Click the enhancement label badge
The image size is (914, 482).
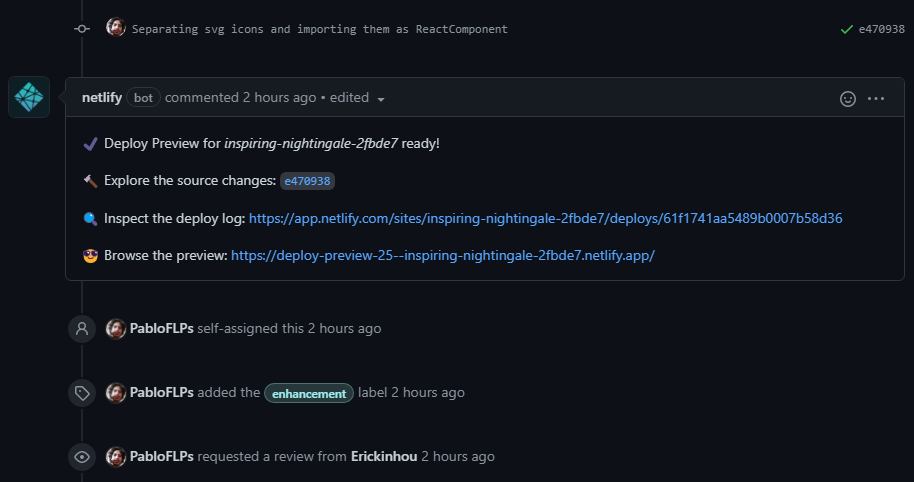[x=309, y=393]
